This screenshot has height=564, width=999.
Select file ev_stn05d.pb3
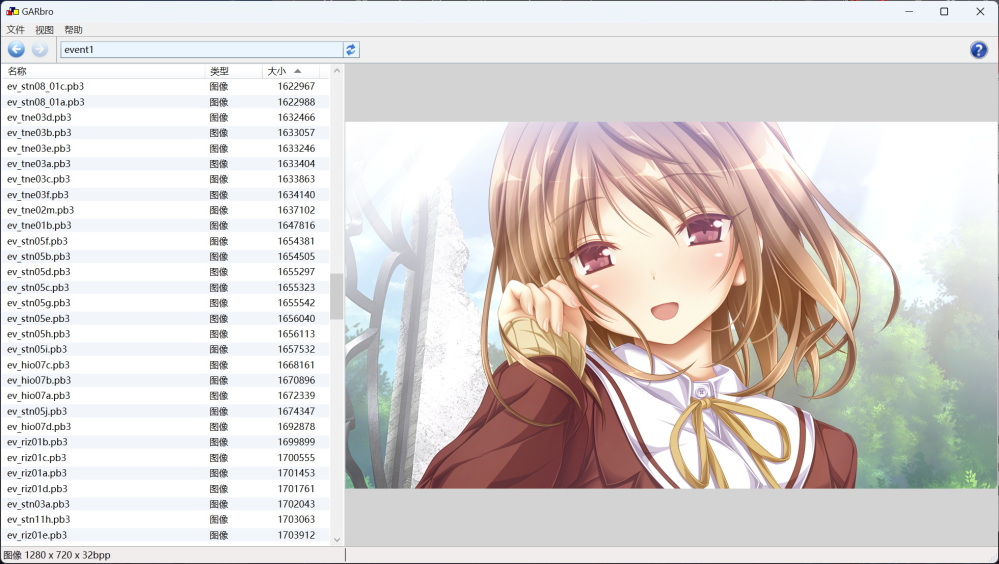165,272
